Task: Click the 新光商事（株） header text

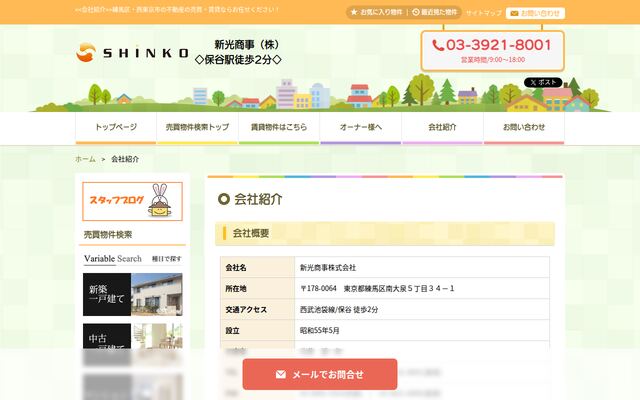Action: pyautogui.click(x=247, y=44)
